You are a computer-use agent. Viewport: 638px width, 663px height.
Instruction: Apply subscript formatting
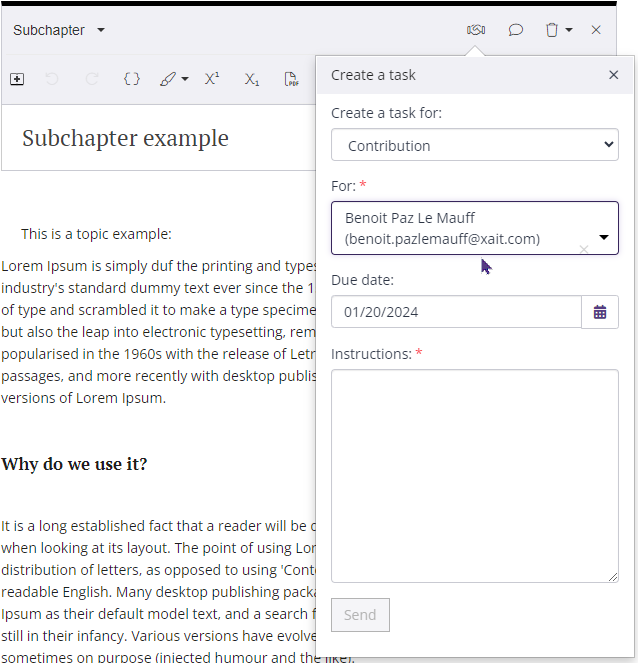pos(252,79)
